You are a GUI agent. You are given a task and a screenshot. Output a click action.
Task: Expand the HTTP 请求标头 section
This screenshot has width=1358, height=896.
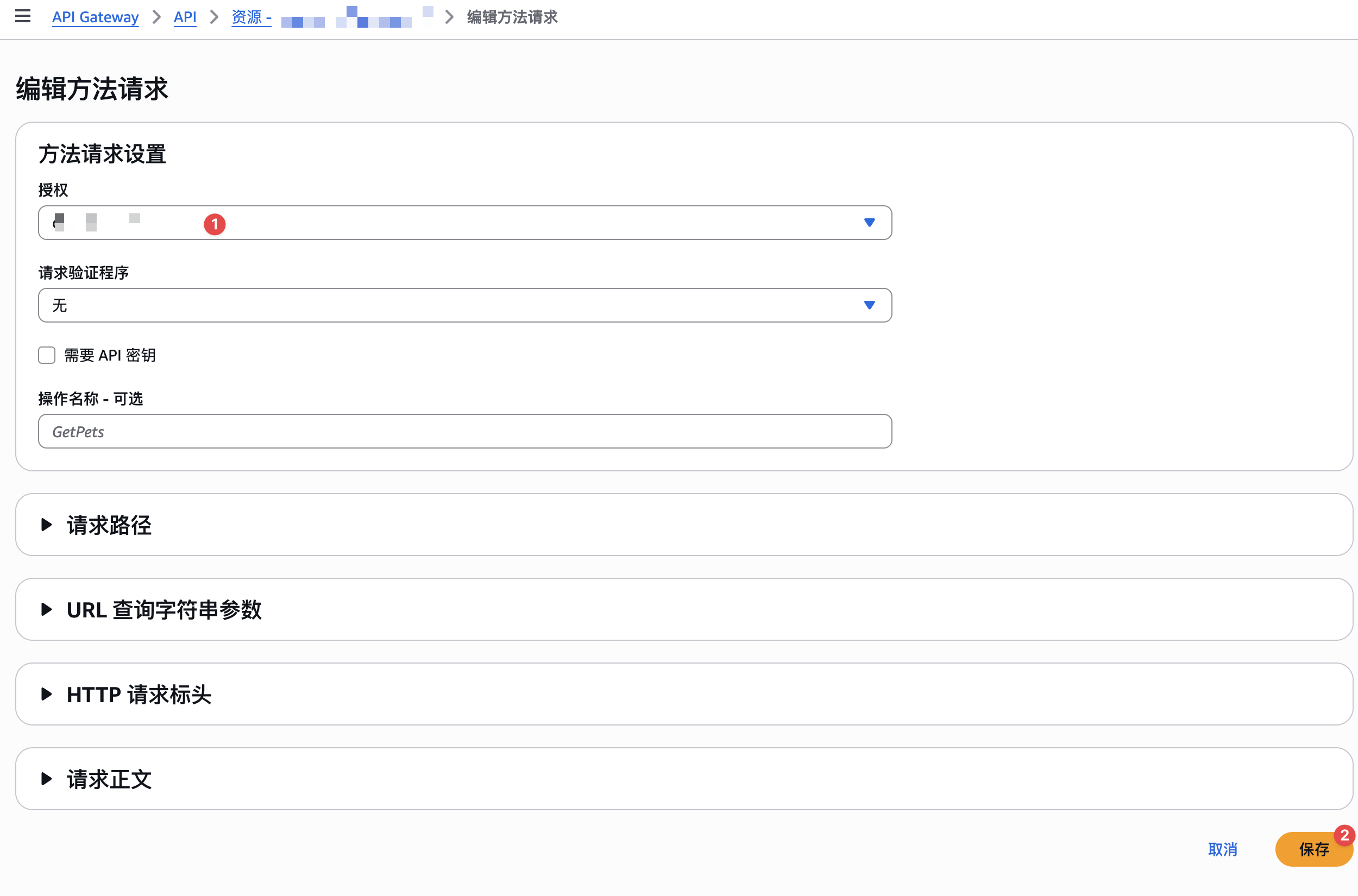tap(139, 695)
